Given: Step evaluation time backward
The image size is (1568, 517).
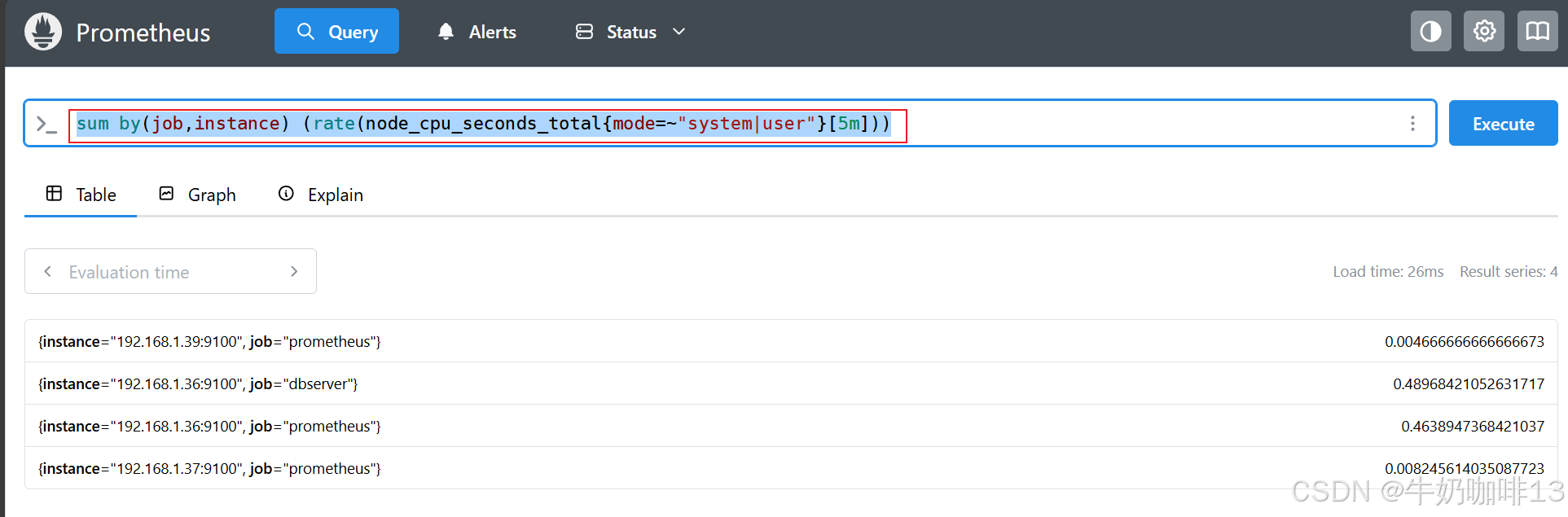Looking at the screenshot, I should (47, 271).
